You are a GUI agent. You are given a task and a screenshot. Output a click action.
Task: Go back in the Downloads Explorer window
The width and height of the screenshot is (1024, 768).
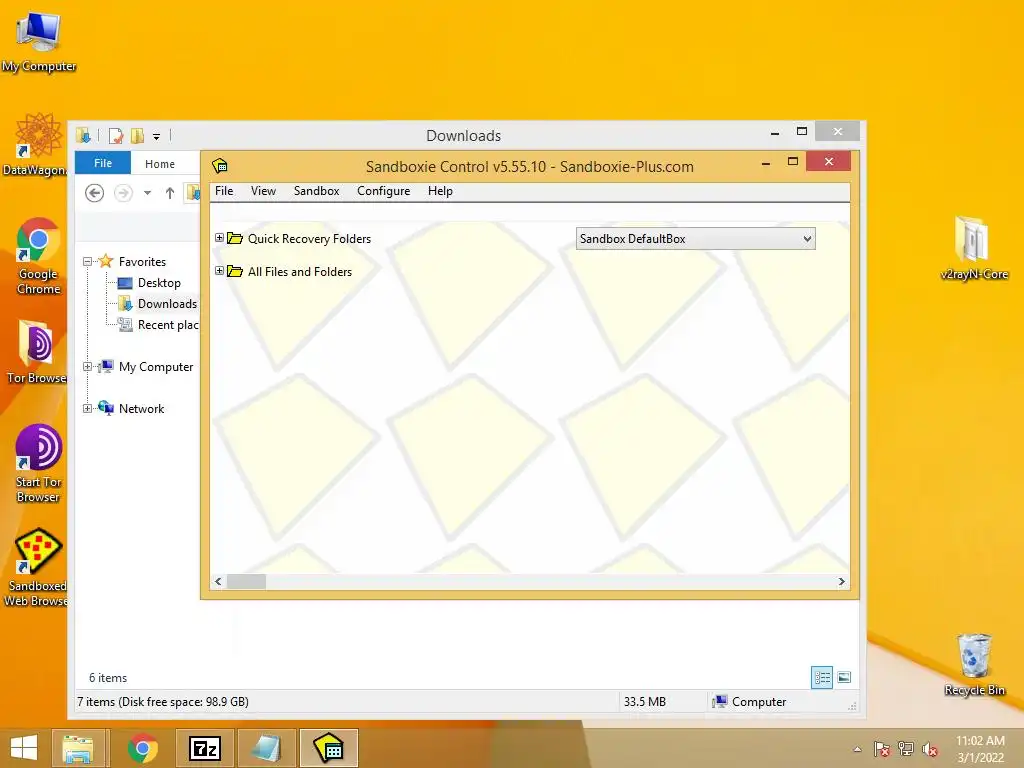click(95, 193)
